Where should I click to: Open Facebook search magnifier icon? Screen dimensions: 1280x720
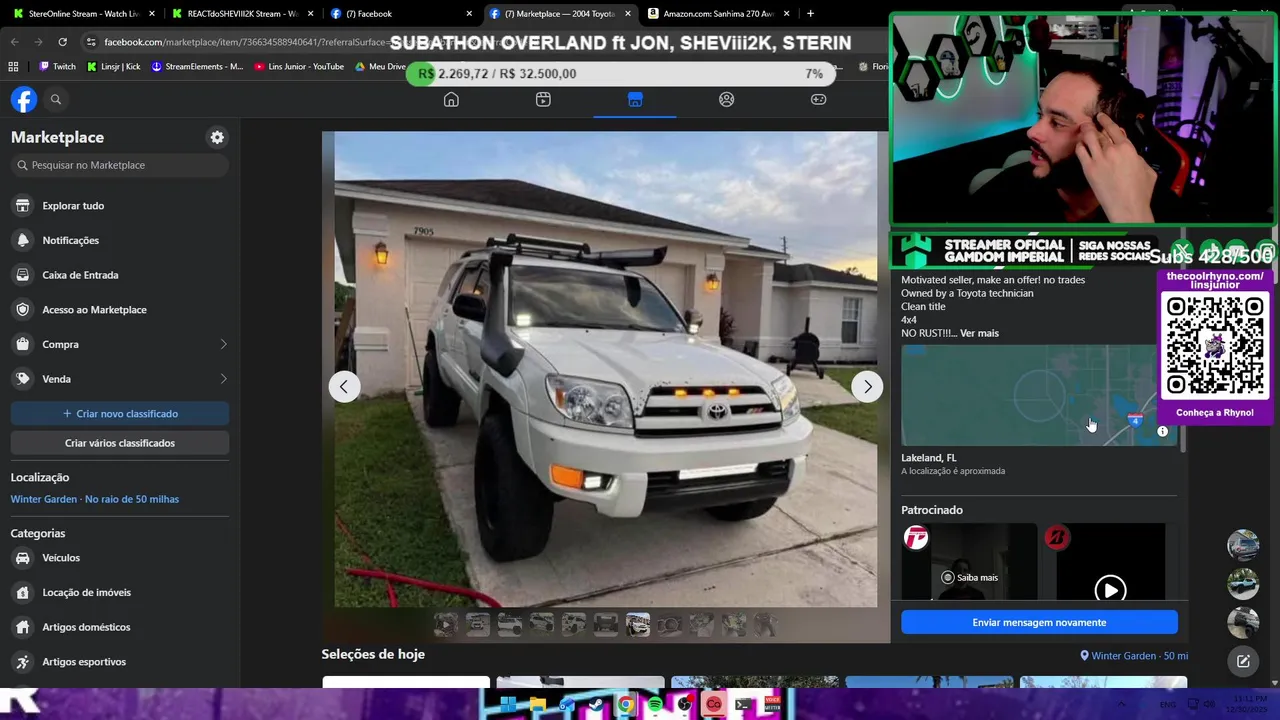click(x=56, y=99)
